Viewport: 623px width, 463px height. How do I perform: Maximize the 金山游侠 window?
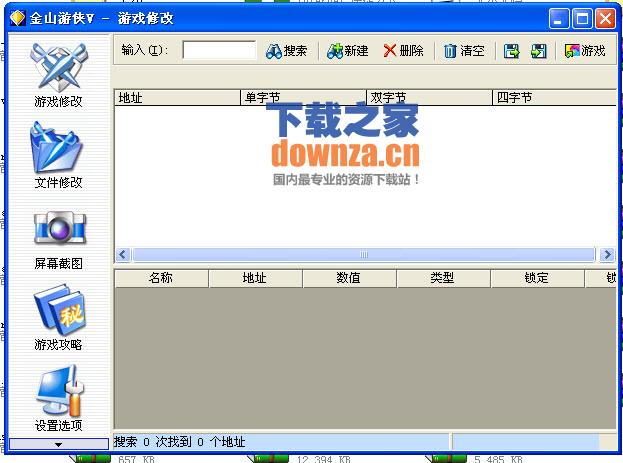tap(582, 19)
